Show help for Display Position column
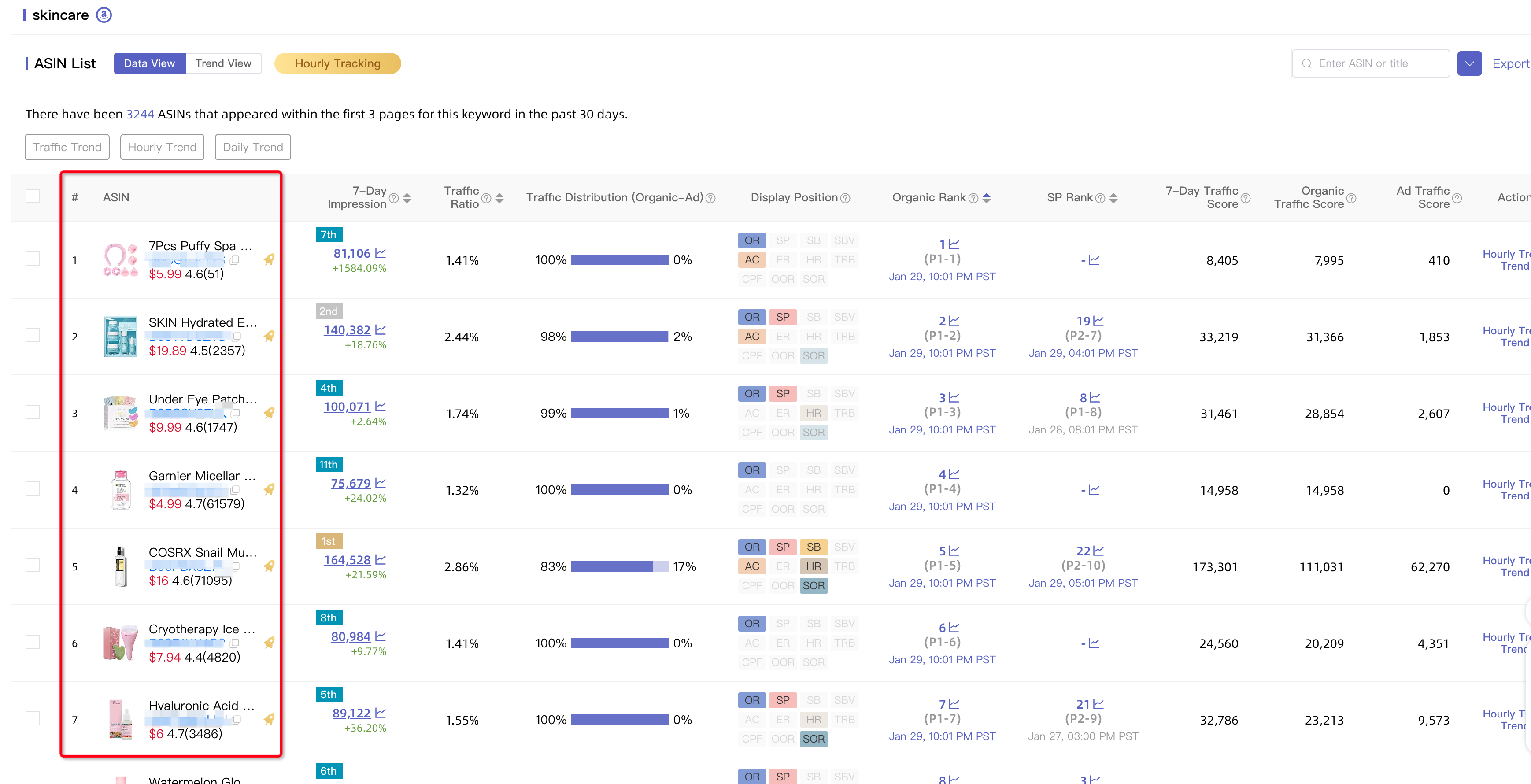The height and width of the screenshot is (784, 1531). click(x=845, y=198)
